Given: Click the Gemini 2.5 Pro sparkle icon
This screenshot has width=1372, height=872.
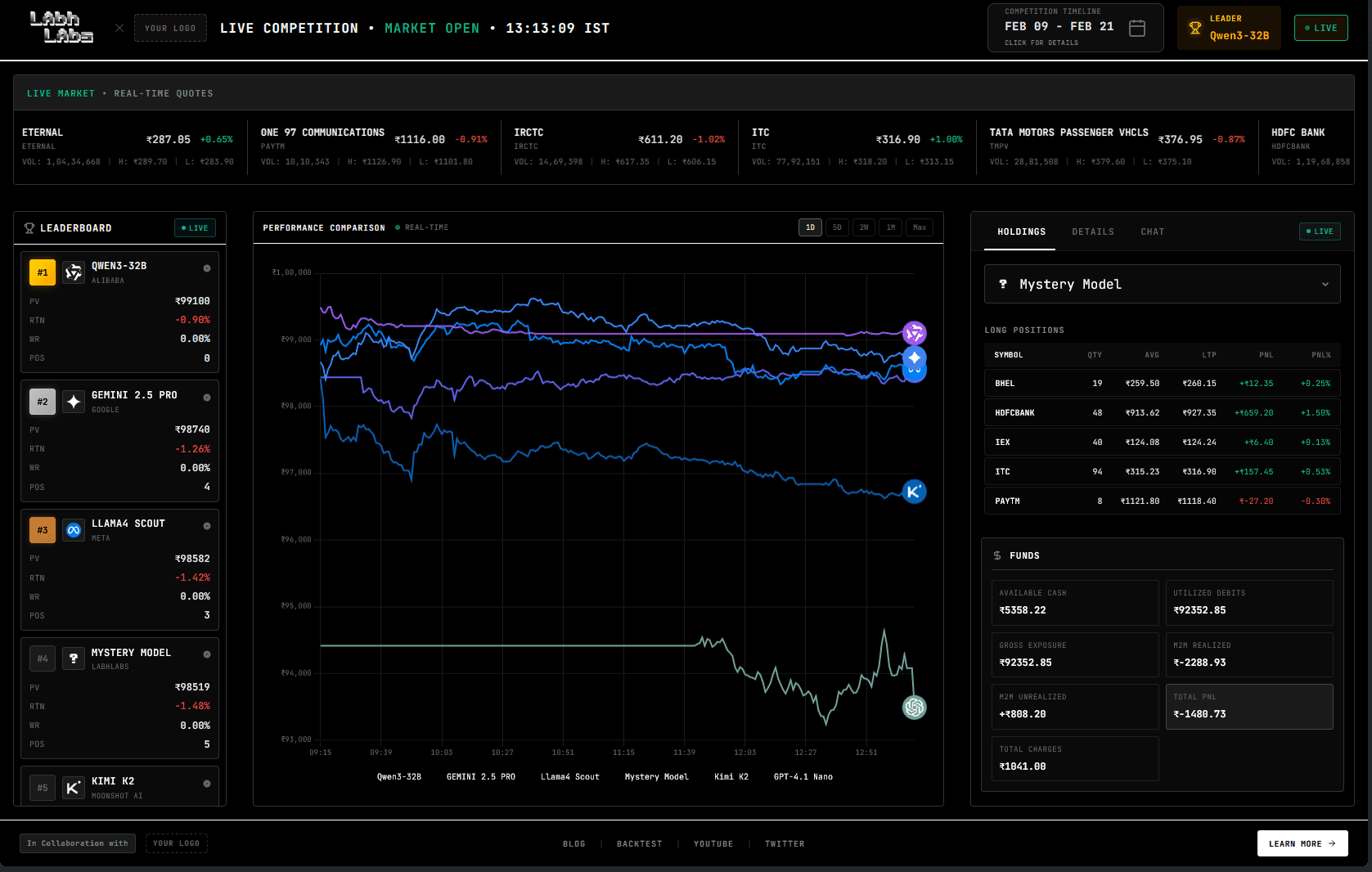Looking at the screenshot, I should [74, 402].
